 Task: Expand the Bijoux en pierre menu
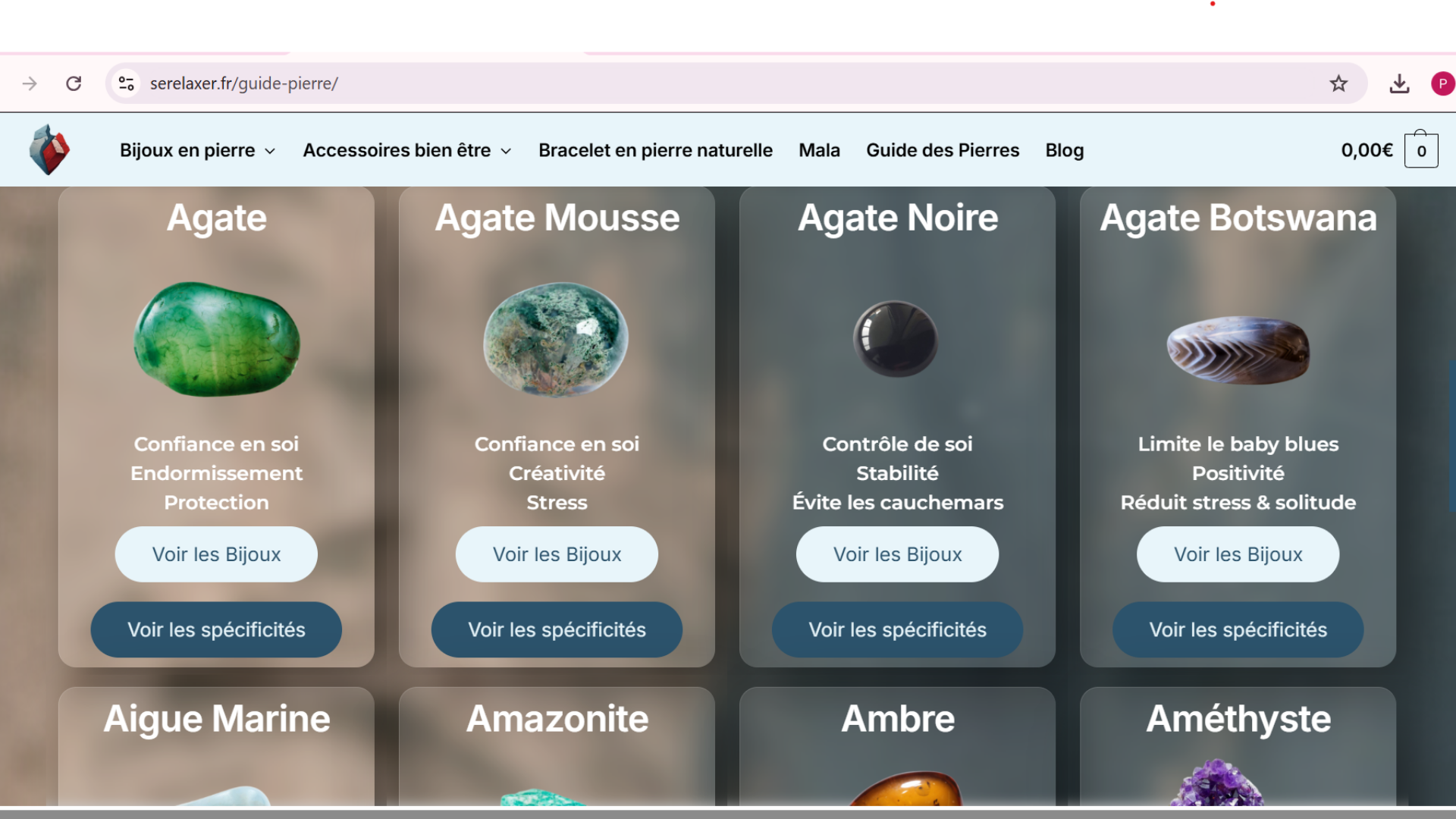pos(197,150)
